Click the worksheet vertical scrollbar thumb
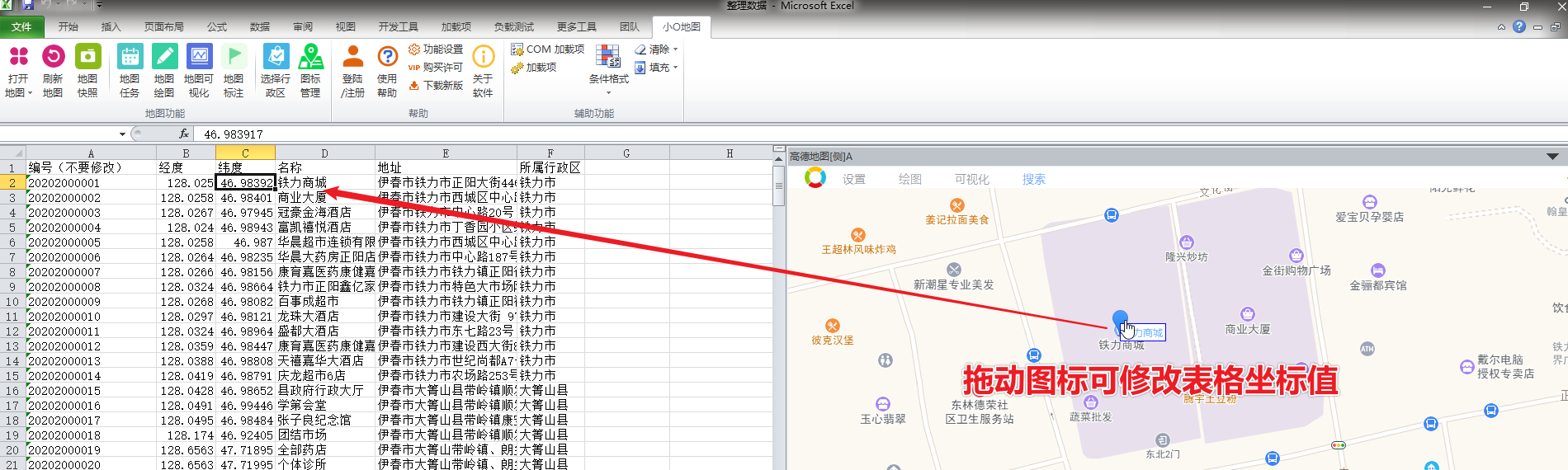This screenshot has width=1568, height=470. click(x=779, y=186)
